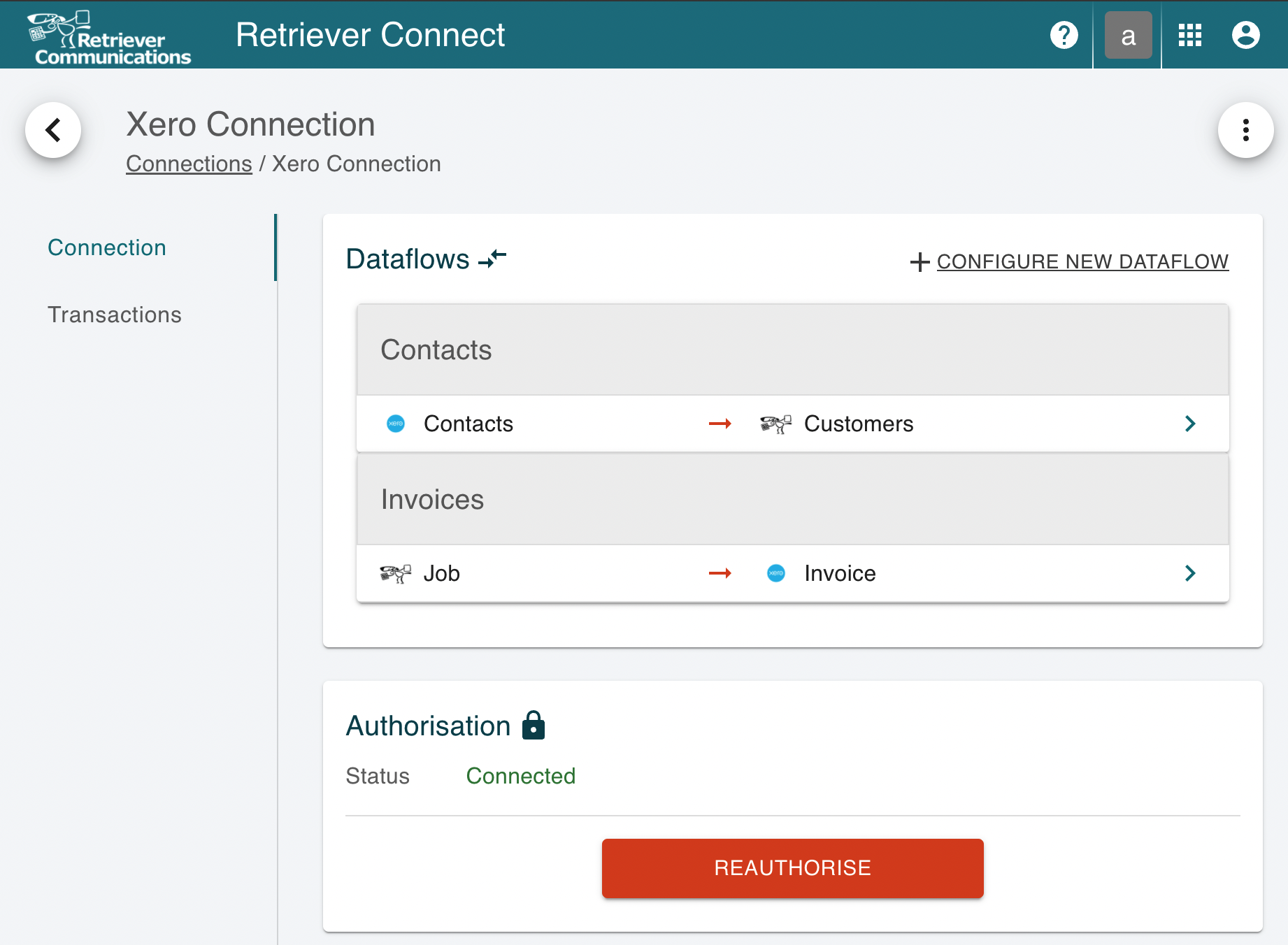
Task: Open the three-dot more options menu
Action: click(x=1245, y=130)
